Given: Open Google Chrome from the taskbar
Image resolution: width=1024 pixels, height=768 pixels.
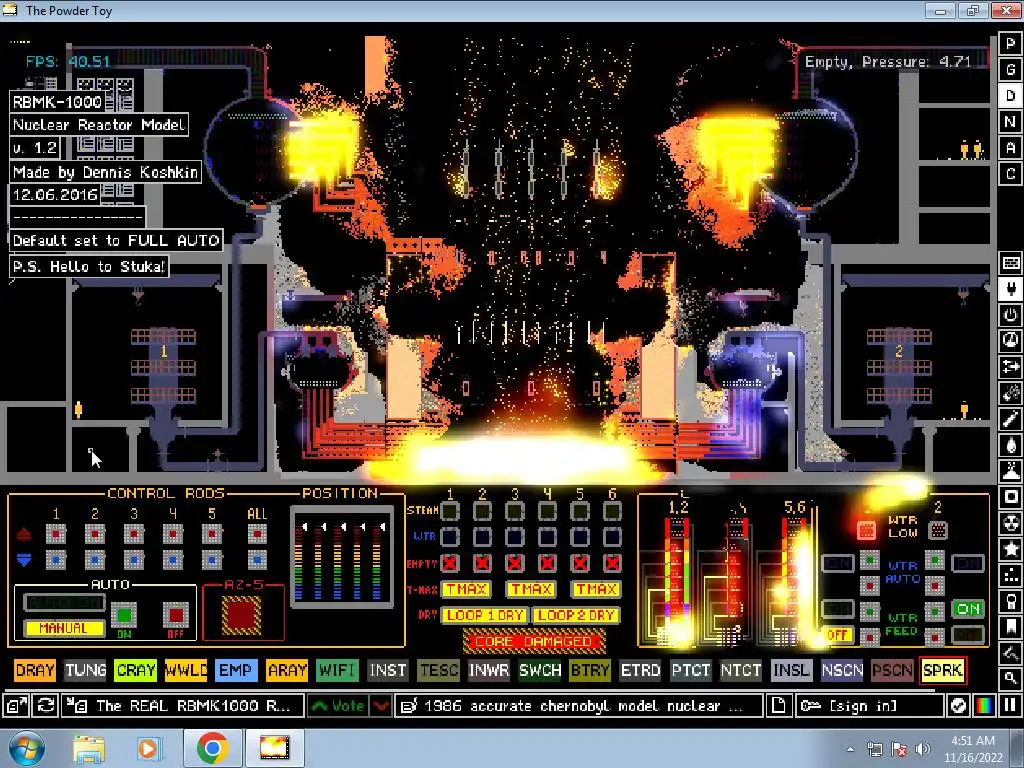Looking at the screenshot, I should (212, 748).
